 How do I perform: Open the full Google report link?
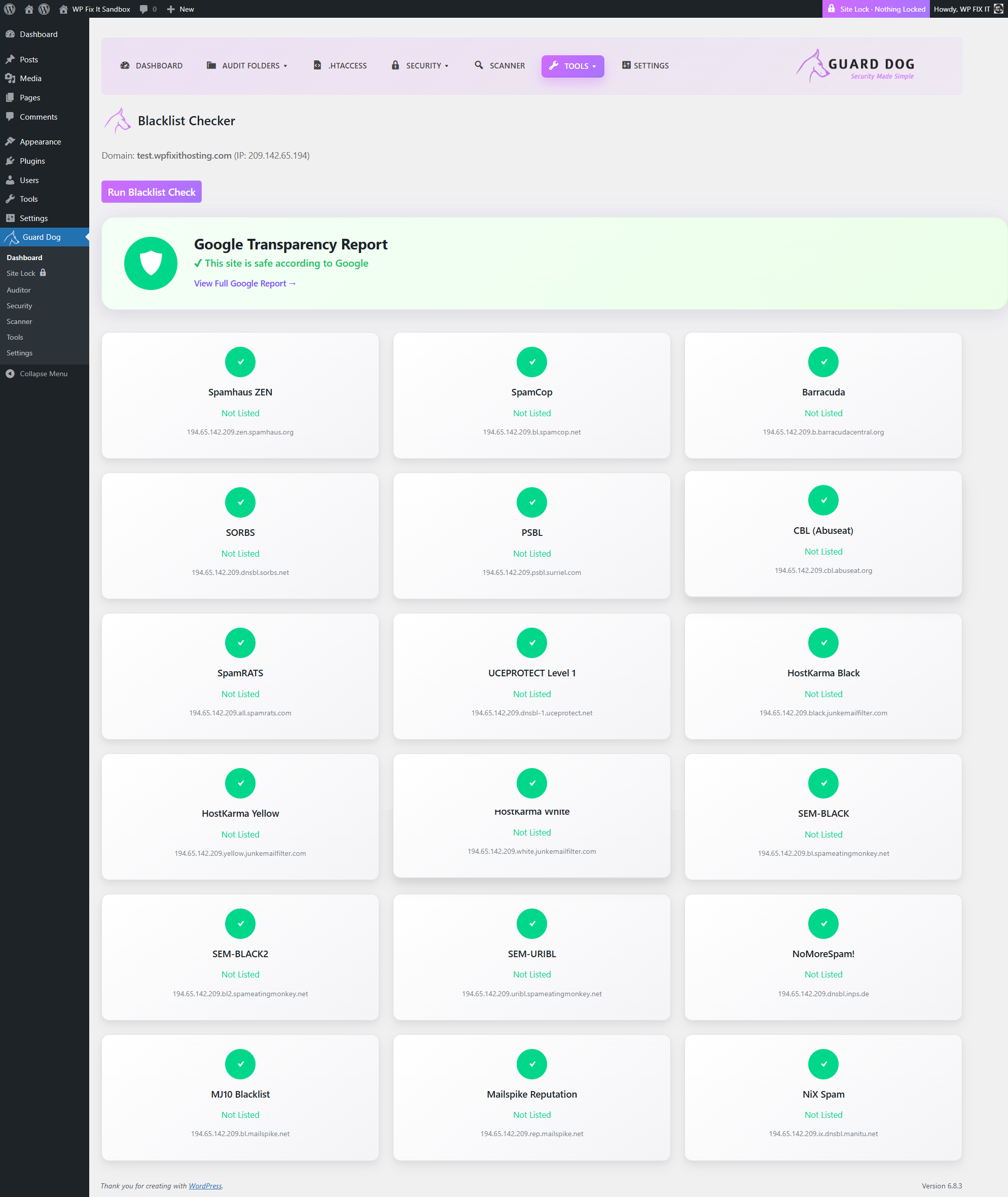244,283
